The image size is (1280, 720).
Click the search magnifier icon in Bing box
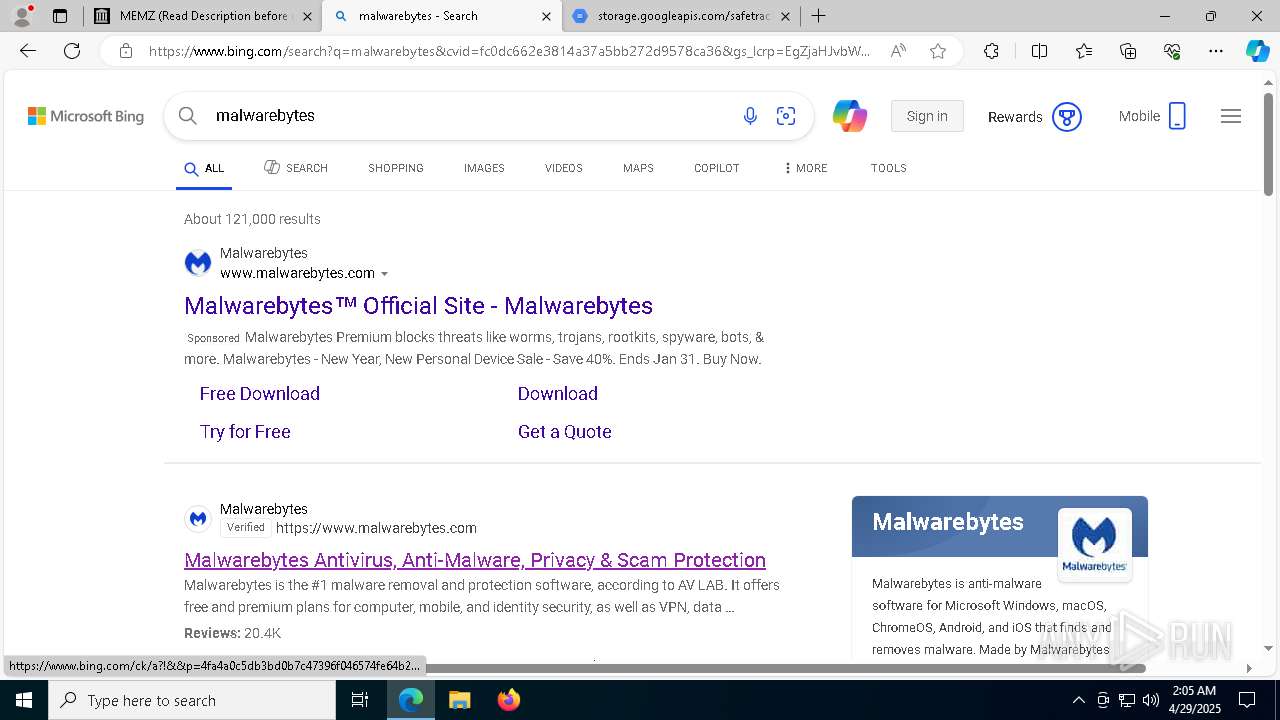187,116
